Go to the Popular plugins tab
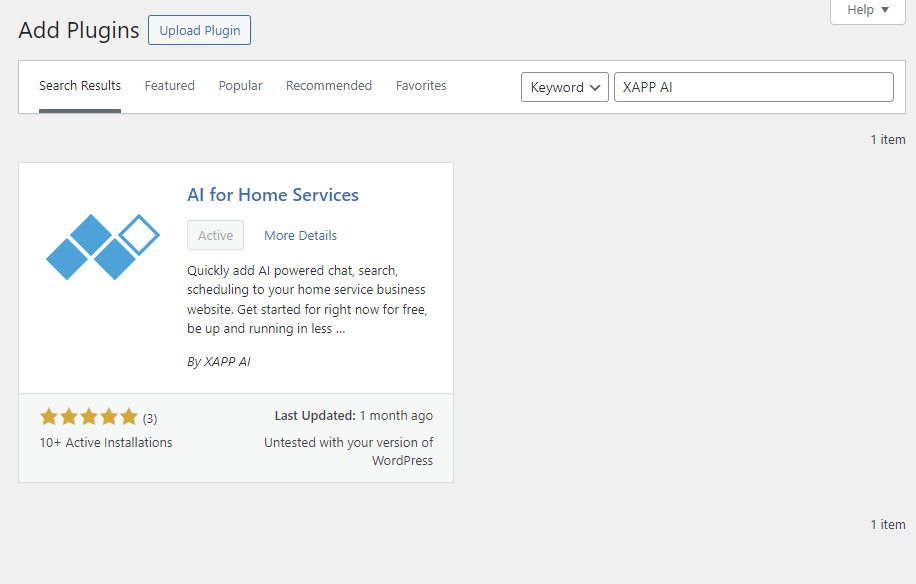Screen dimensions: 916x584 coord(240,86)
